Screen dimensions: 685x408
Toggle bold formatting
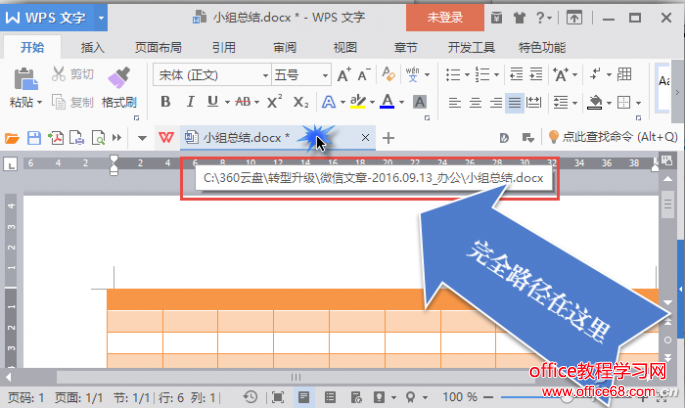[x=166, y=102]
